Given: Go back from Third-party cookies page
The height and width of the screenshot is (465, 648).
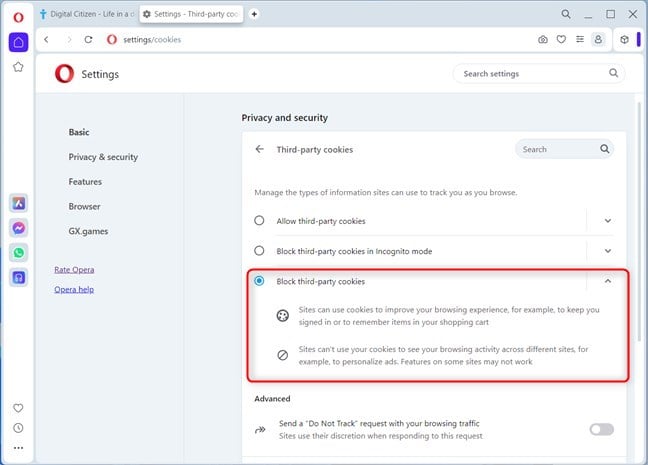Looking at the screenshot, I should [x=260, y=149].
